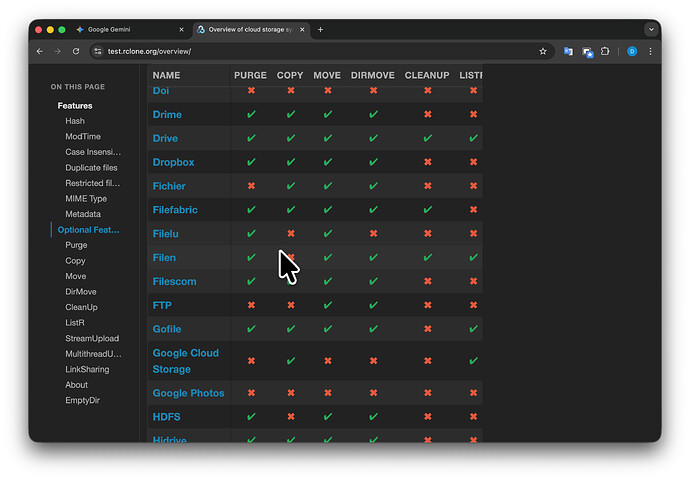Open the Drive backend link

[165, 138]
